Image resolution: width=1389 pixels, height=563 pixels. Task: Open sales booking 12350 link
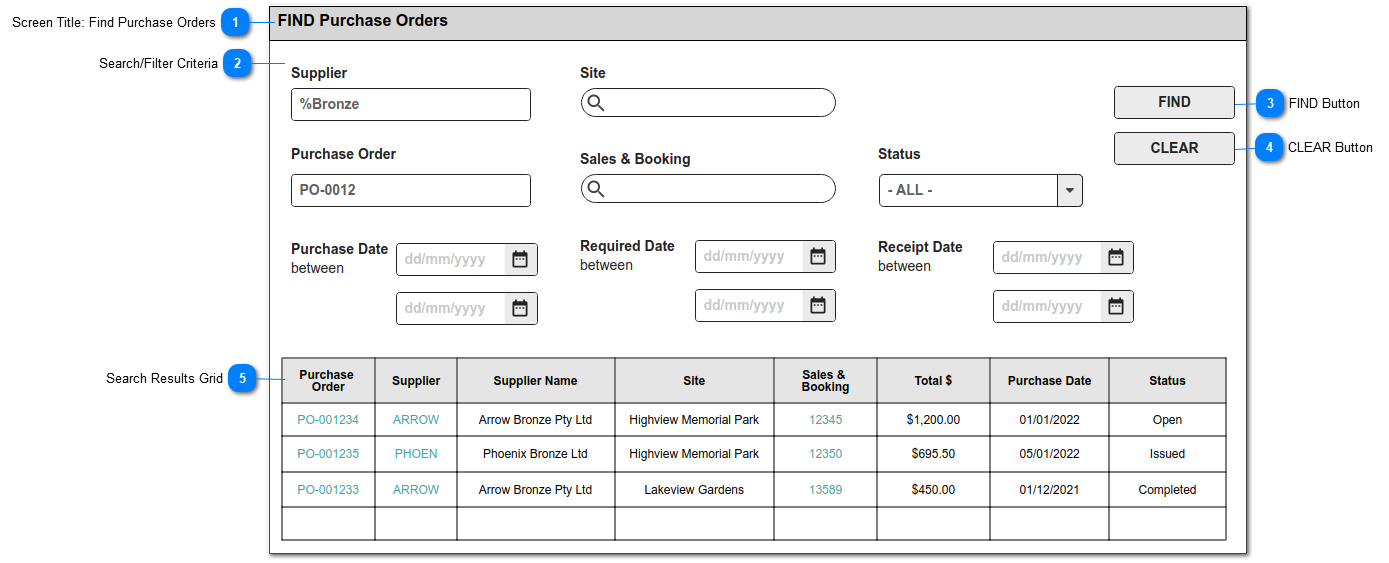tap(825, 454)
